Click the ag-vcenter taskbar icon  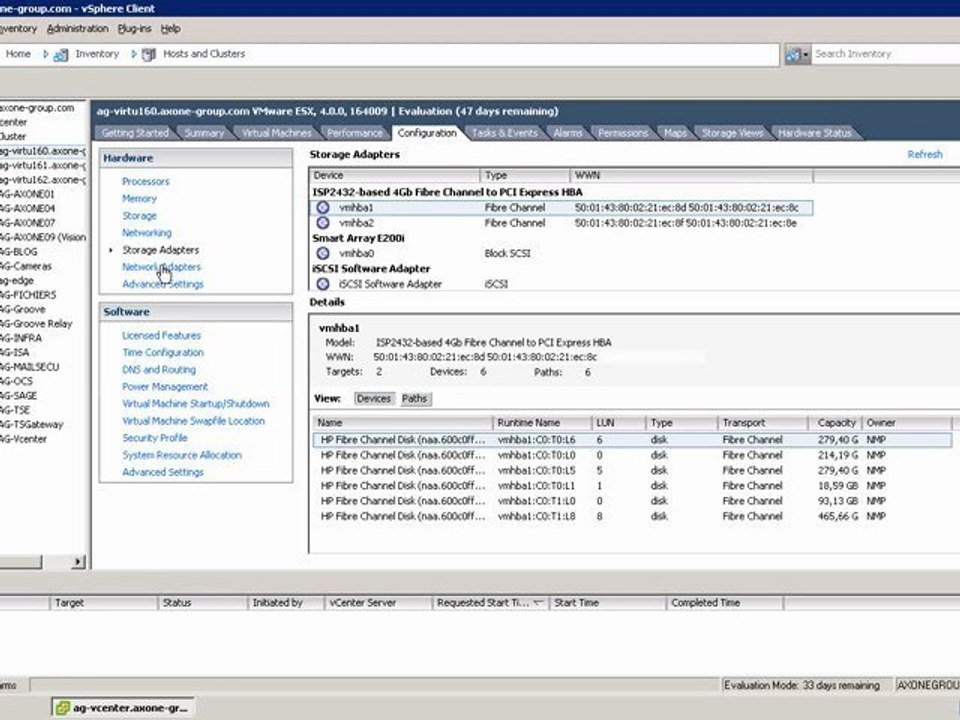tap(62, 708)
